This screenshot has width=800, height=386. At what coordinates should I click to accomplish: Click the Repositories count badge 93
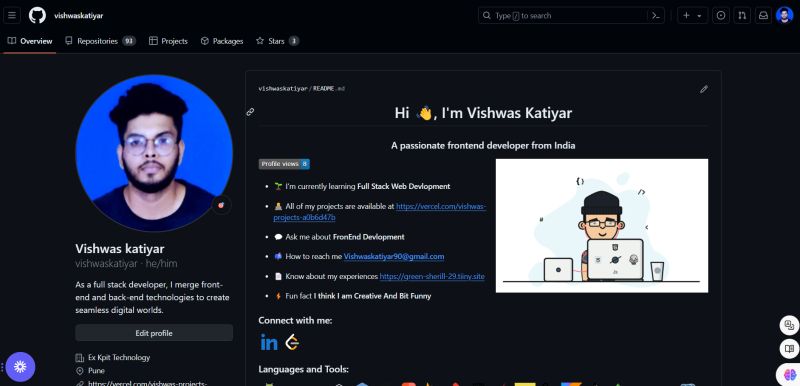pos(129,41)
